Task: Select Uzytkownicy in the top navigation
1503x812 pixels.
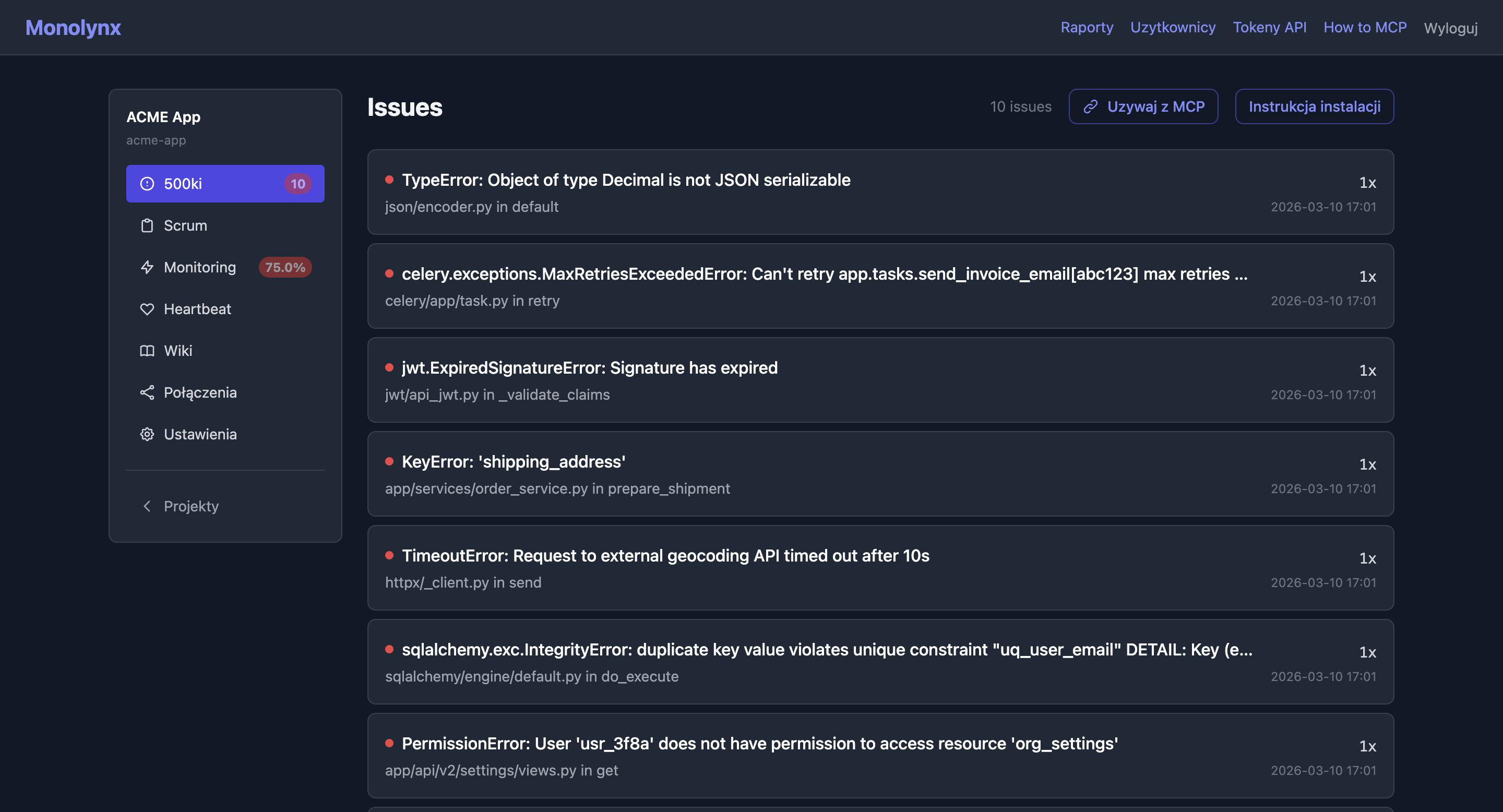Action: point(1173,27)
